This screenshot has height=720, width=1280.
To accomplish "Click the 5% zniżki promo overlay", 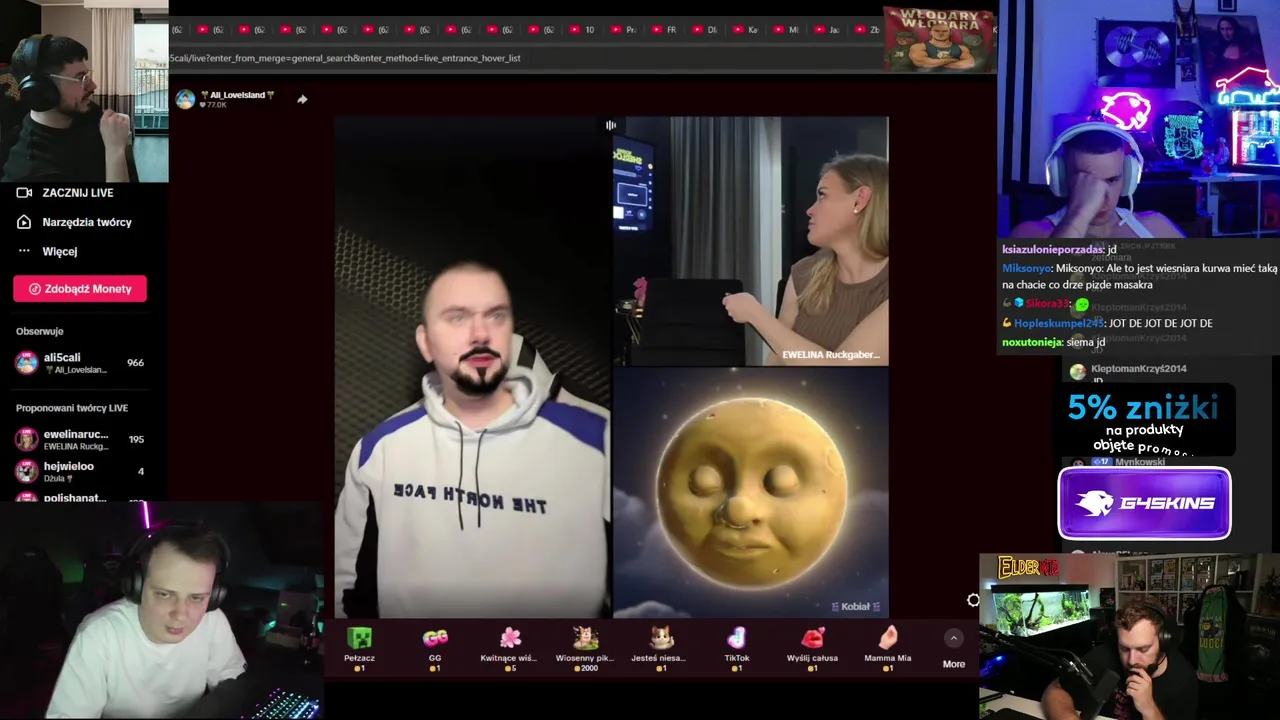I will [x=1144, y=420].
